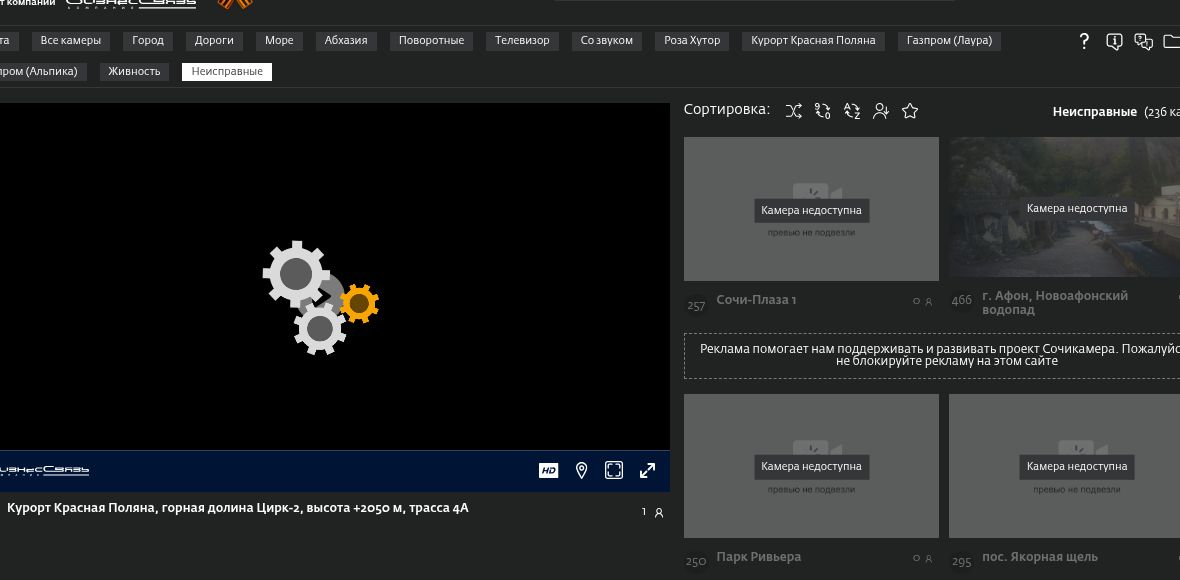Show 'Поворотные' cameras tab
Image resolution: width=1180 pixels, height=580 pixels.
[431, 41]
